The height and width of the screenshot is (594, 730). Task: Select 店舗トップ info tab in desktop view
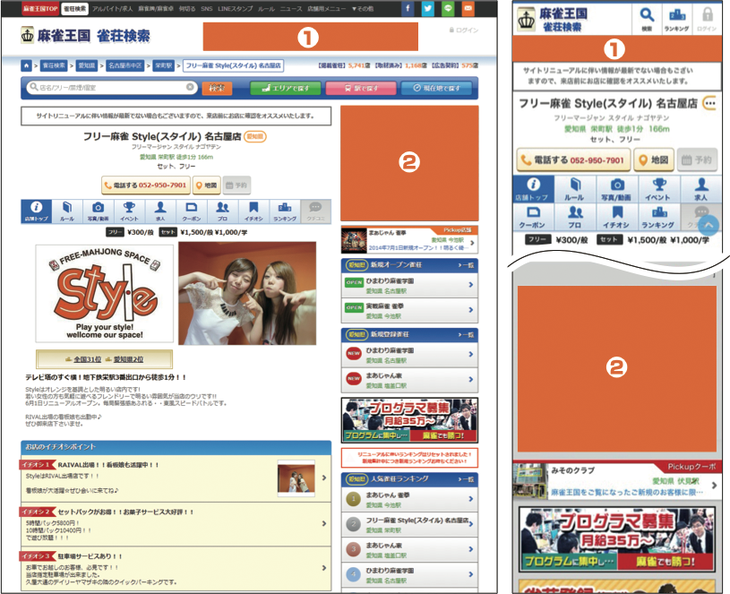[36, 211]
